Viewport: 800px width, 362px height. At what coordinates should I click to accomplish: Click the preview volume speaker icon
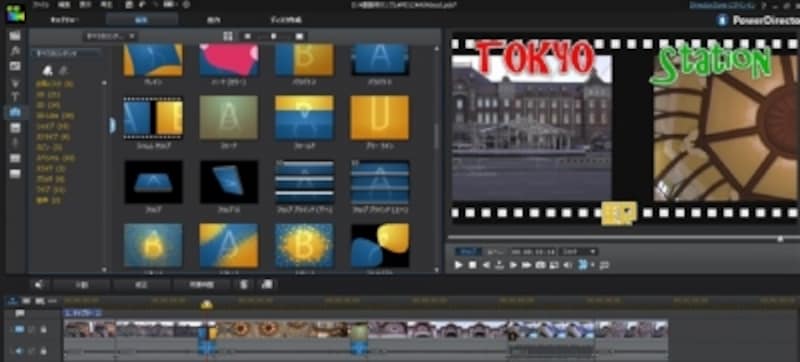[x=567, y=265]
